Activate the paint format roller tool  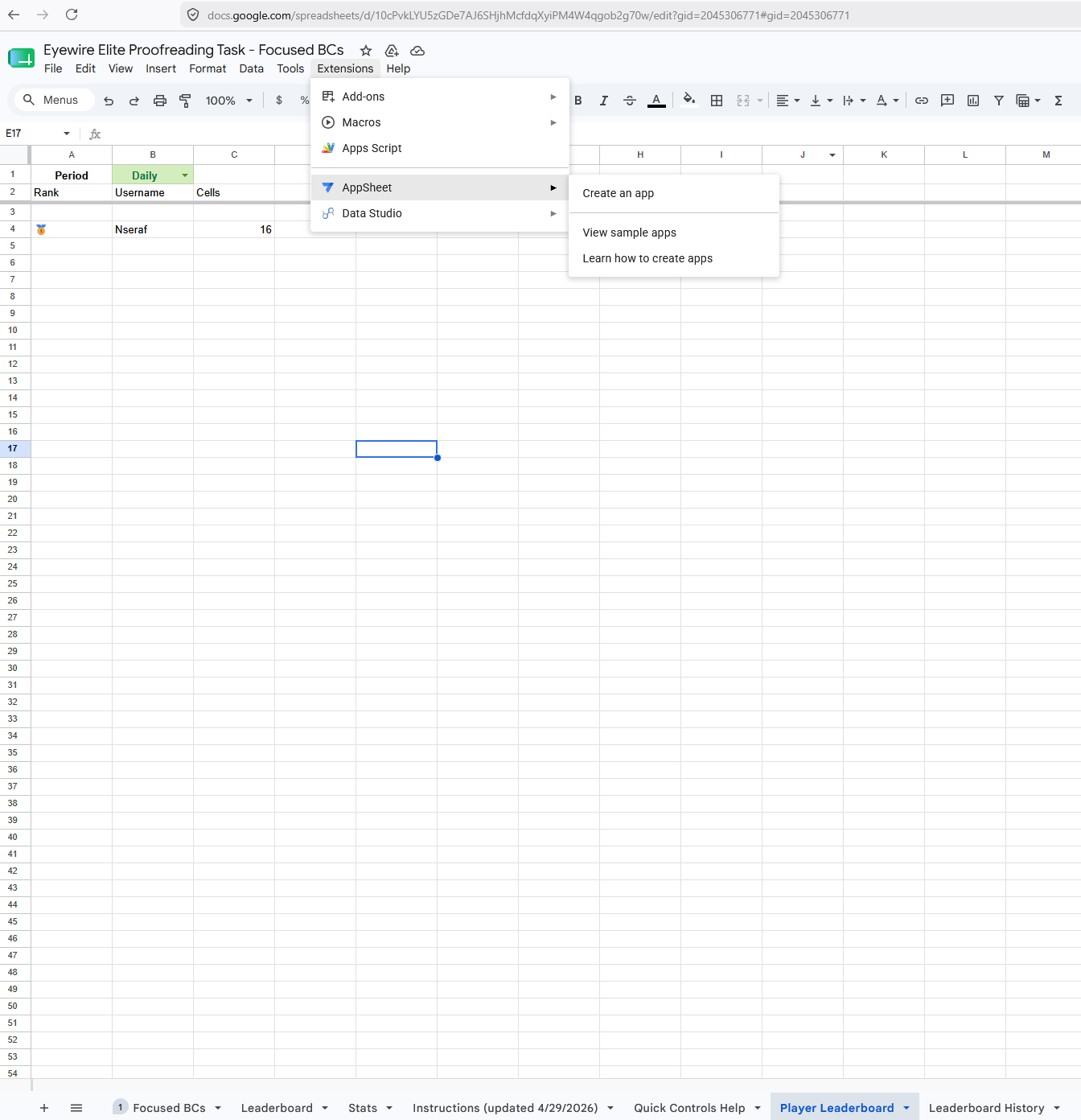pyautogui.click(x=185, y=101)
